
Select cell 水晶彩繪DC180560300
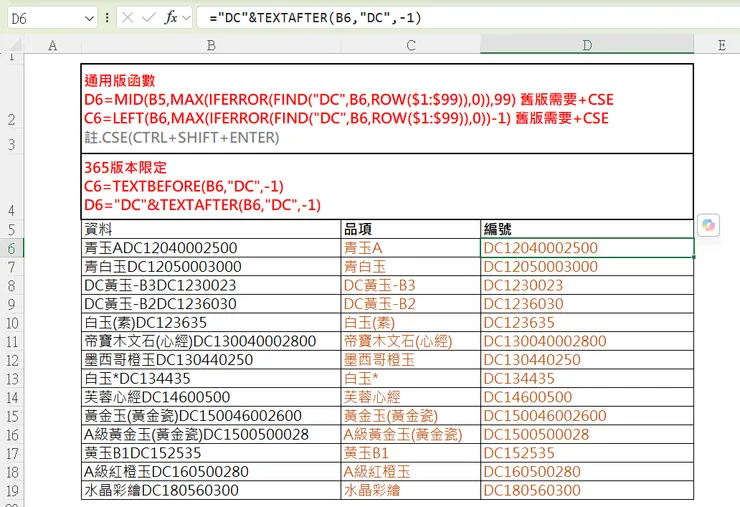[x=211, y=490]
